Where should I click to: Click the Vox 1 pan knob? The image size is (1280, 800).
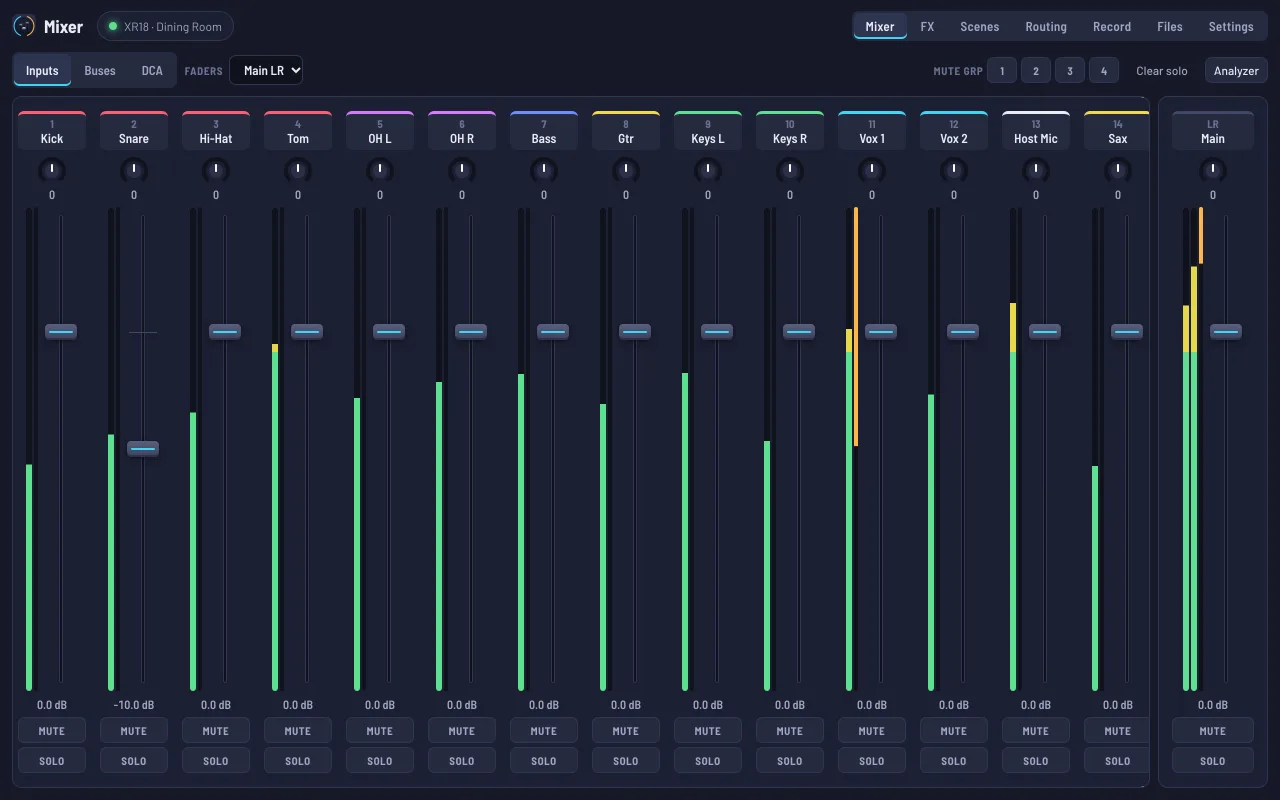[872, 171]
